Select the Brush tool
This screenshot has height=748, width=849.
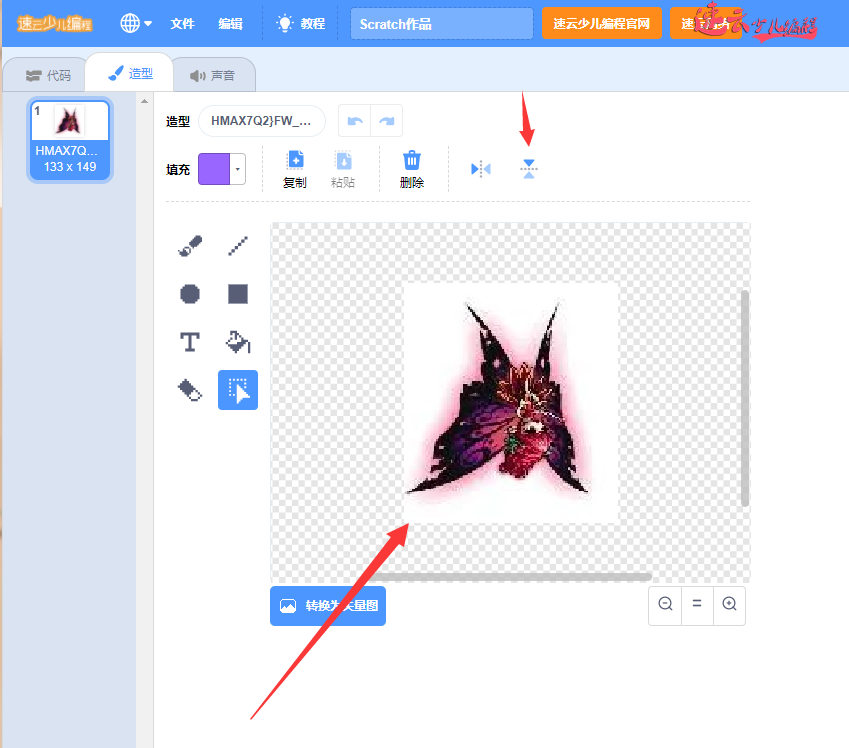190,245
